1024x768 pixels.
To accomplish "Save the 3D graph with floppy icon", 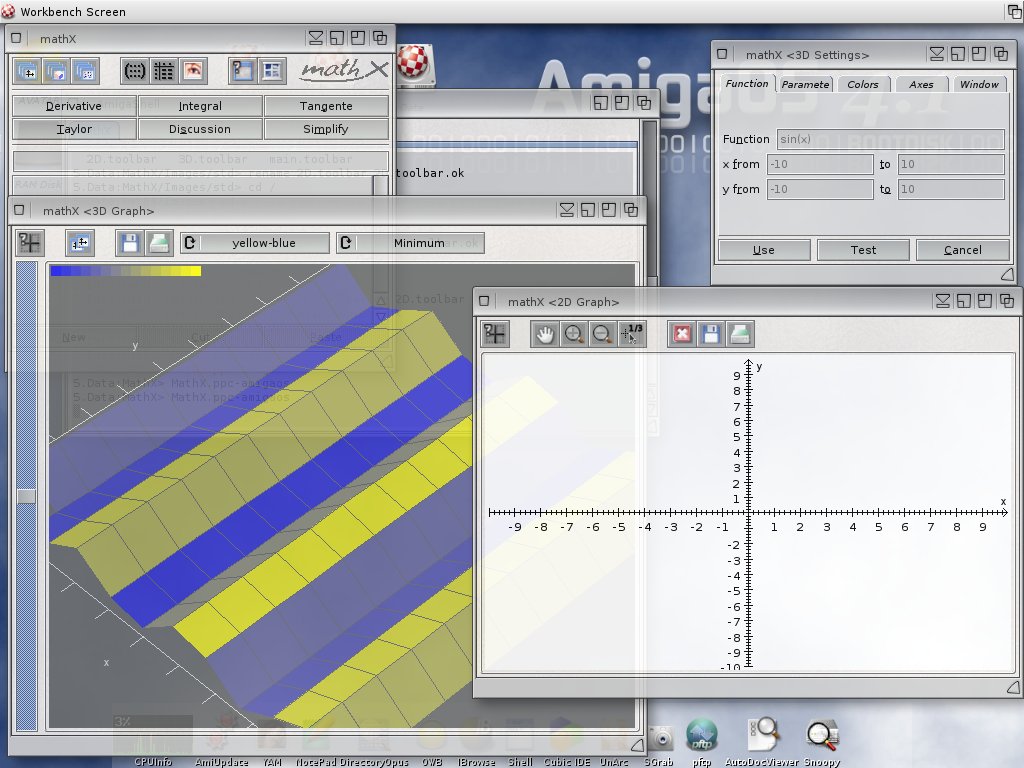I will (x=130, y=243).
